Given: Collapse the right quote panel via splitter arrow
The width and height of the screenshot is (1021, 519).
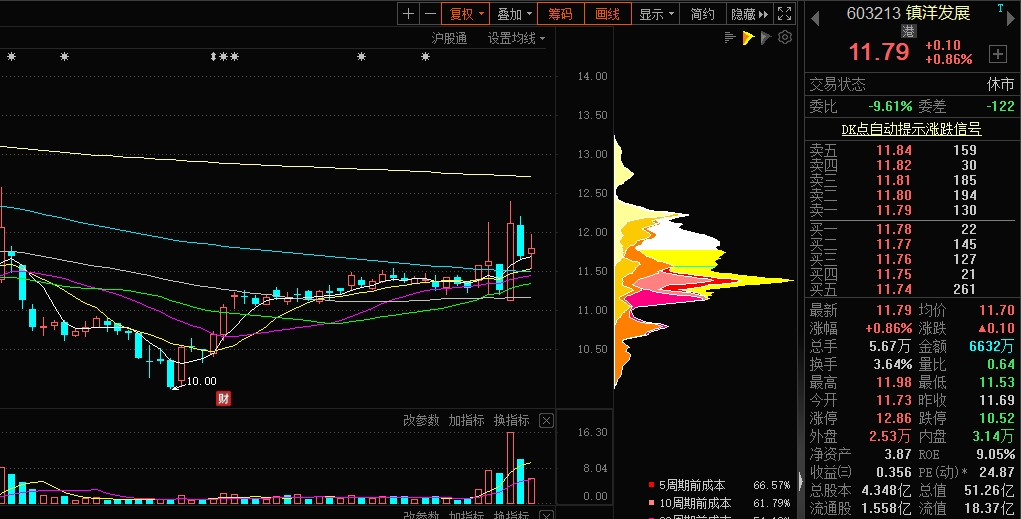Looking at the screenshot, I should coord(800,481).
